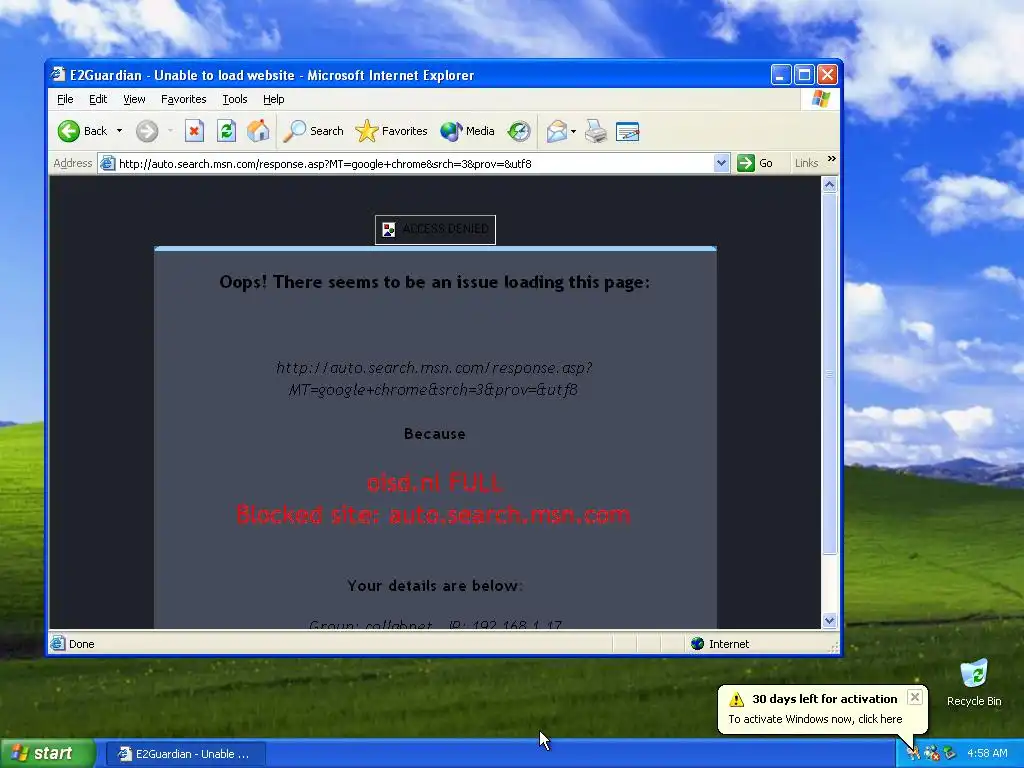Viewport: 1024px width, 768px height.
Task: Click the 'Blocked site: auto.search.msn.com' red text
Action: point(433,515)
